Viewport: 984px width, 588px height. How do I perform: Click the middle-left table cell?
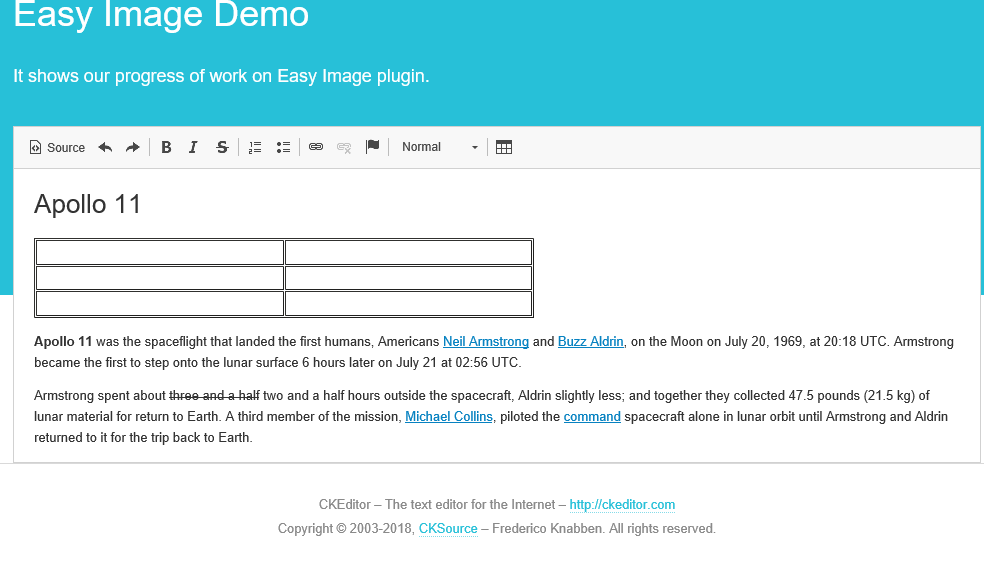pyautogui.click(x=160, y=278)
